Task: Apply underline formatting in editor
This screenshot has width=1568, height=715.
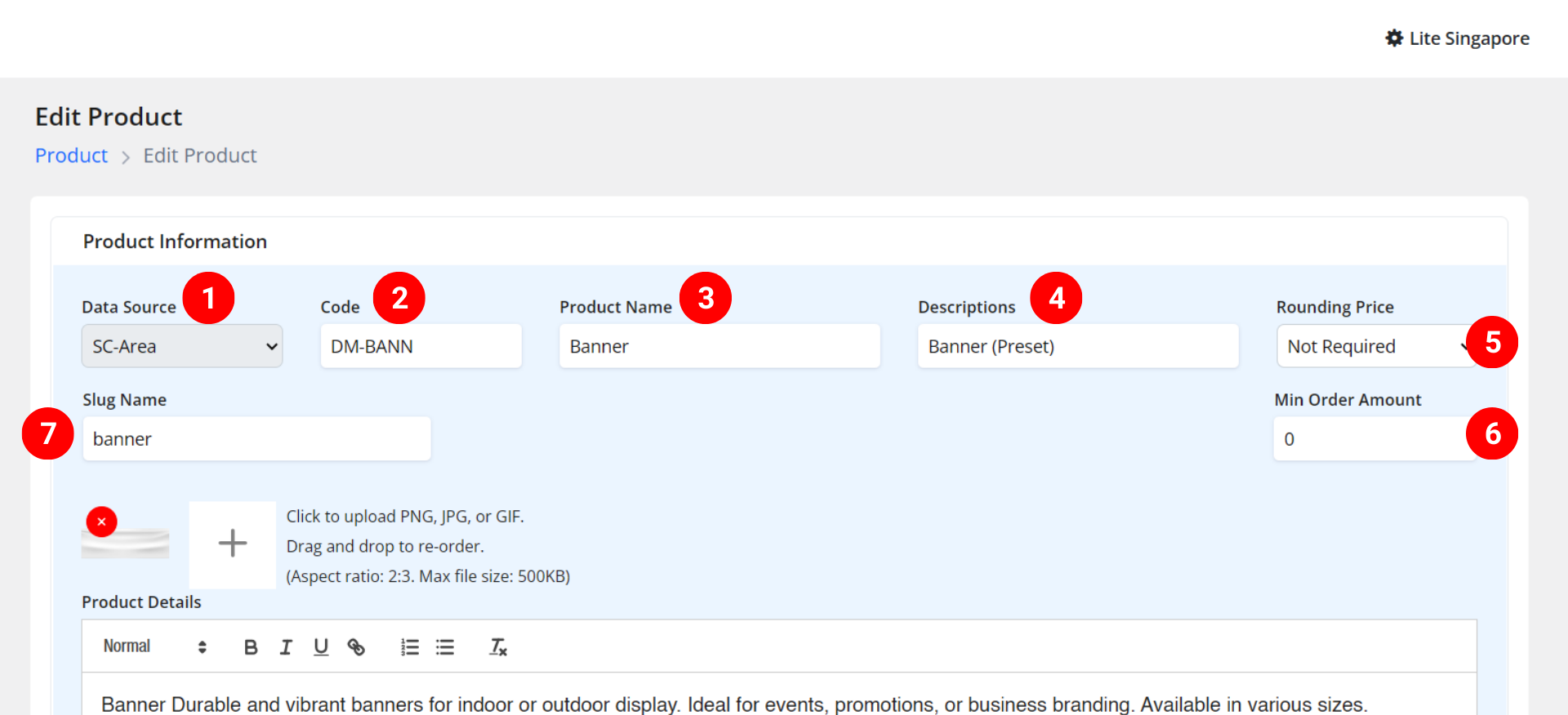Action: click(321, 647)
